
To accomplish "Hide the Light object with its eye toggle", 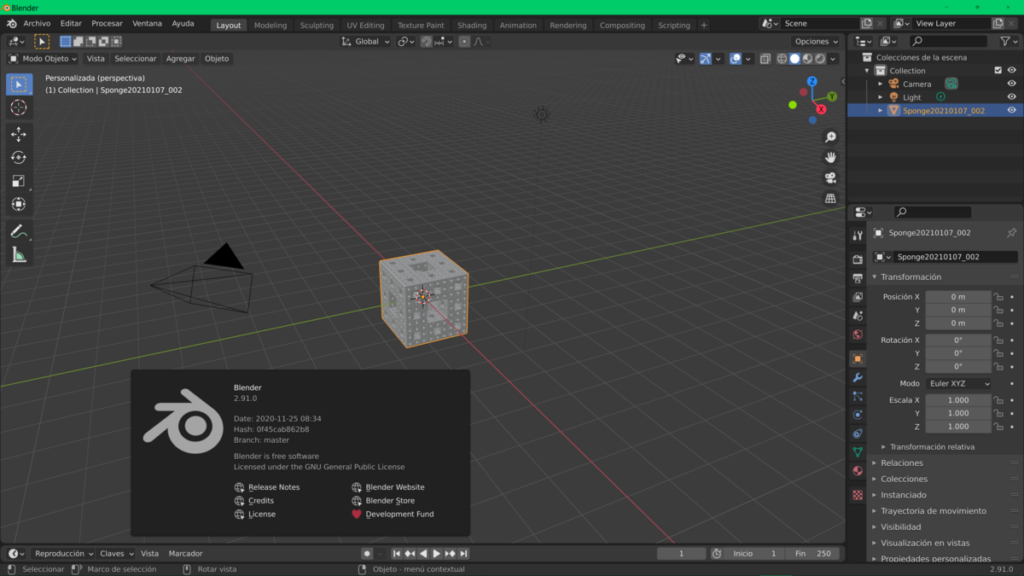I will click(x=1009, y=96).
